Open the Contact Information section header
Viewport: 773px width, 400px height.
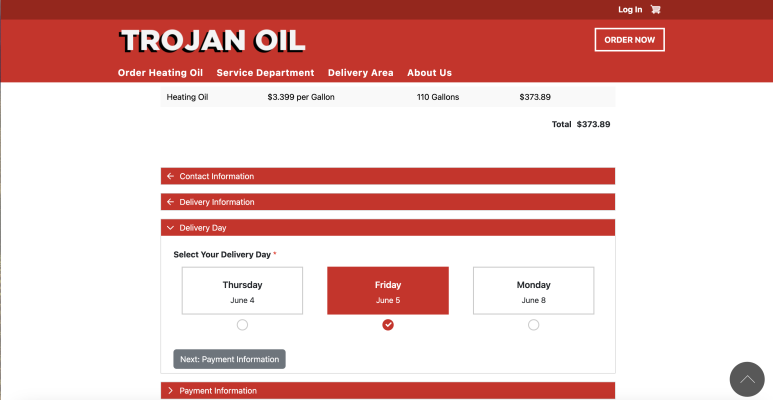click(x=388, y=176)
